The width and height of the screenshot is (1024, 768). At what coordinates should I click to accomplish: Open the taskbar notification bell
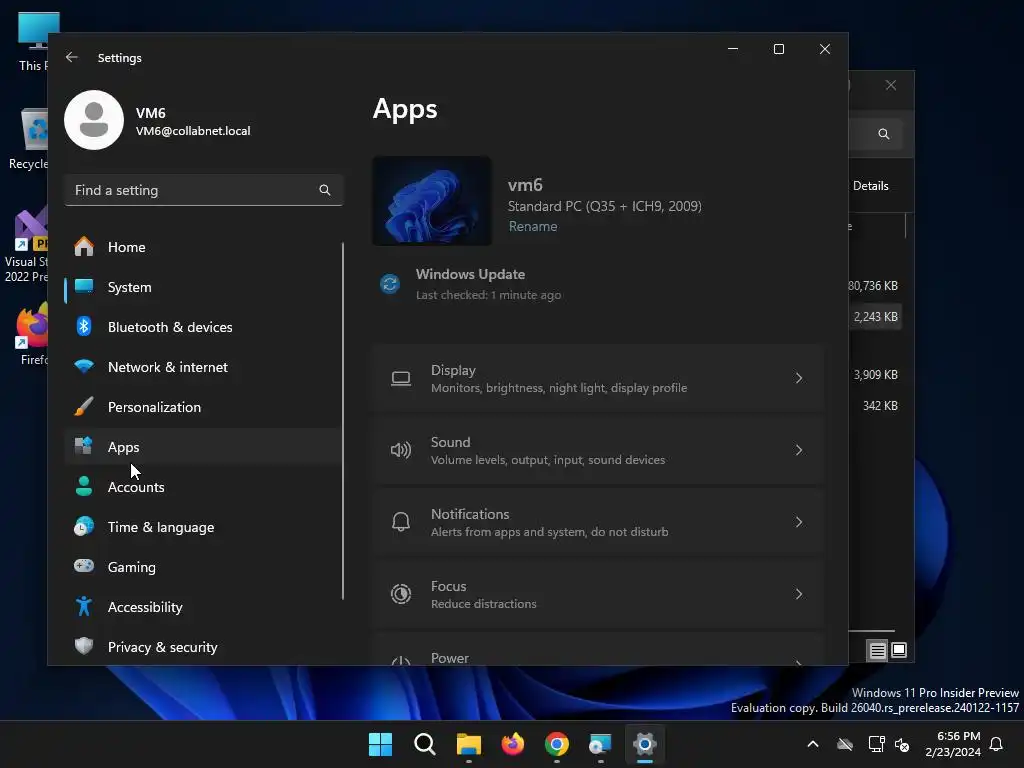996,744
